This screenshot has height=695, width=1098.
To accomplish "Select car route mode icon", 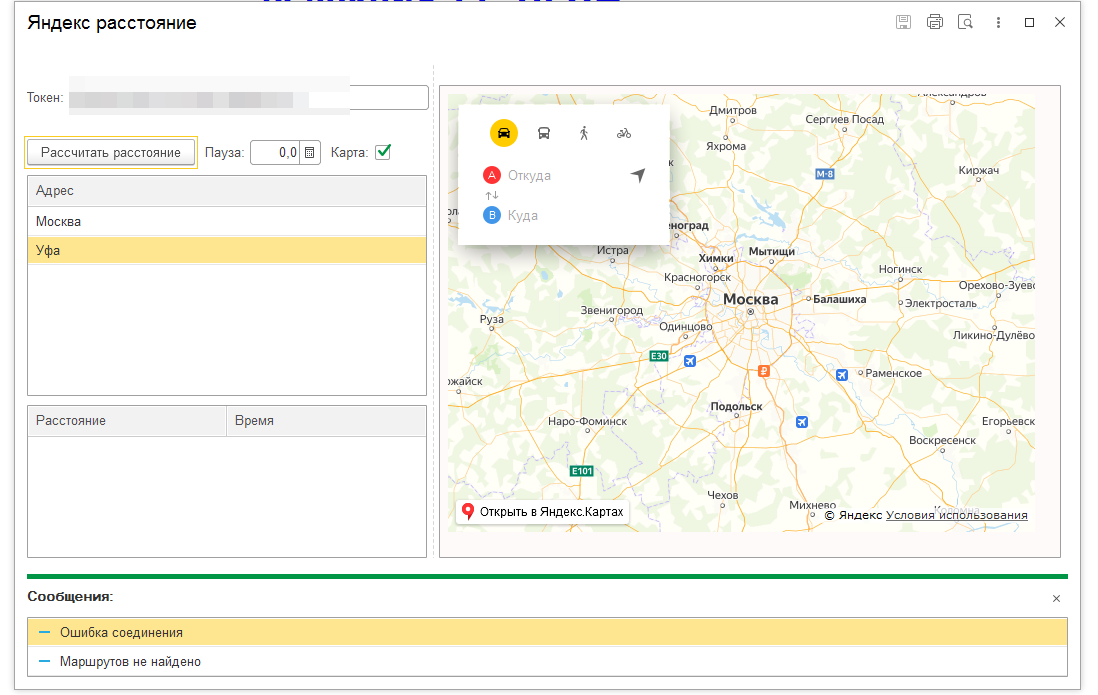I will pos(503,133).
